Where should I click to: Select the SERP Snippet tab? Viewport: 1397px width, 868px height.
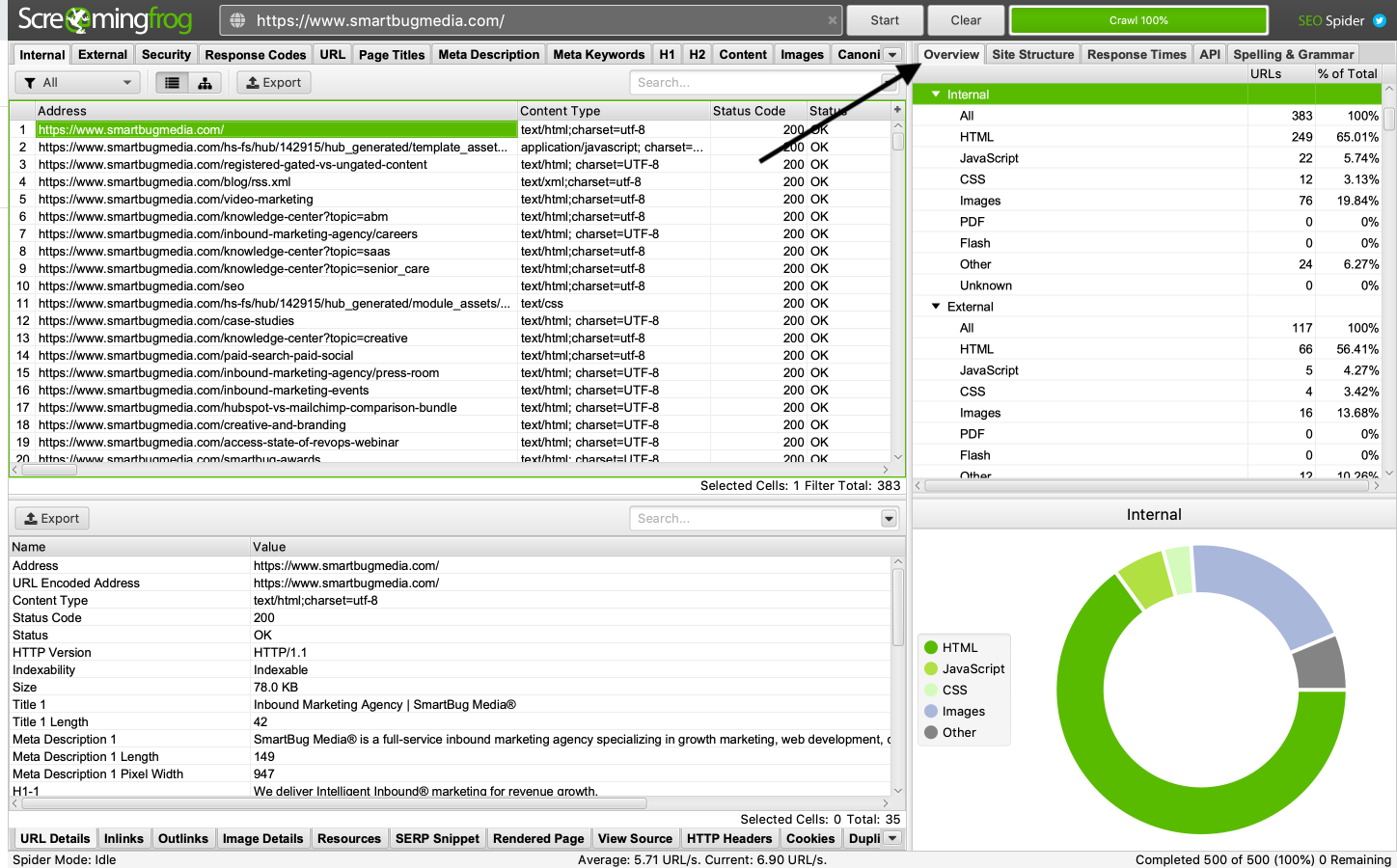[437, 838]
